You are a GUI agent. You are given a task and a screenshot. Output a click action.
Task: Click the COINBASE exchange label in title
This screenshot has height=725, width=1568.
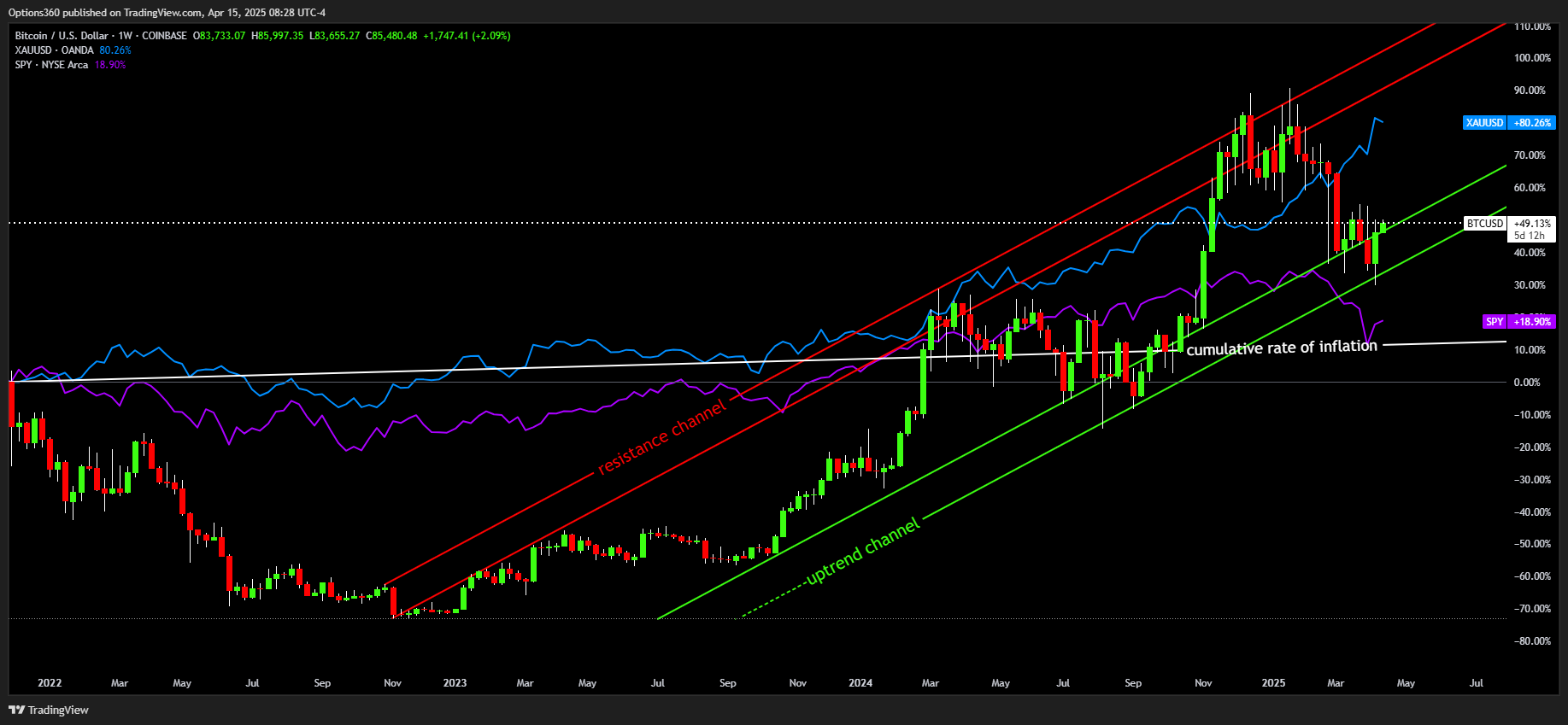tap(164, 36)
